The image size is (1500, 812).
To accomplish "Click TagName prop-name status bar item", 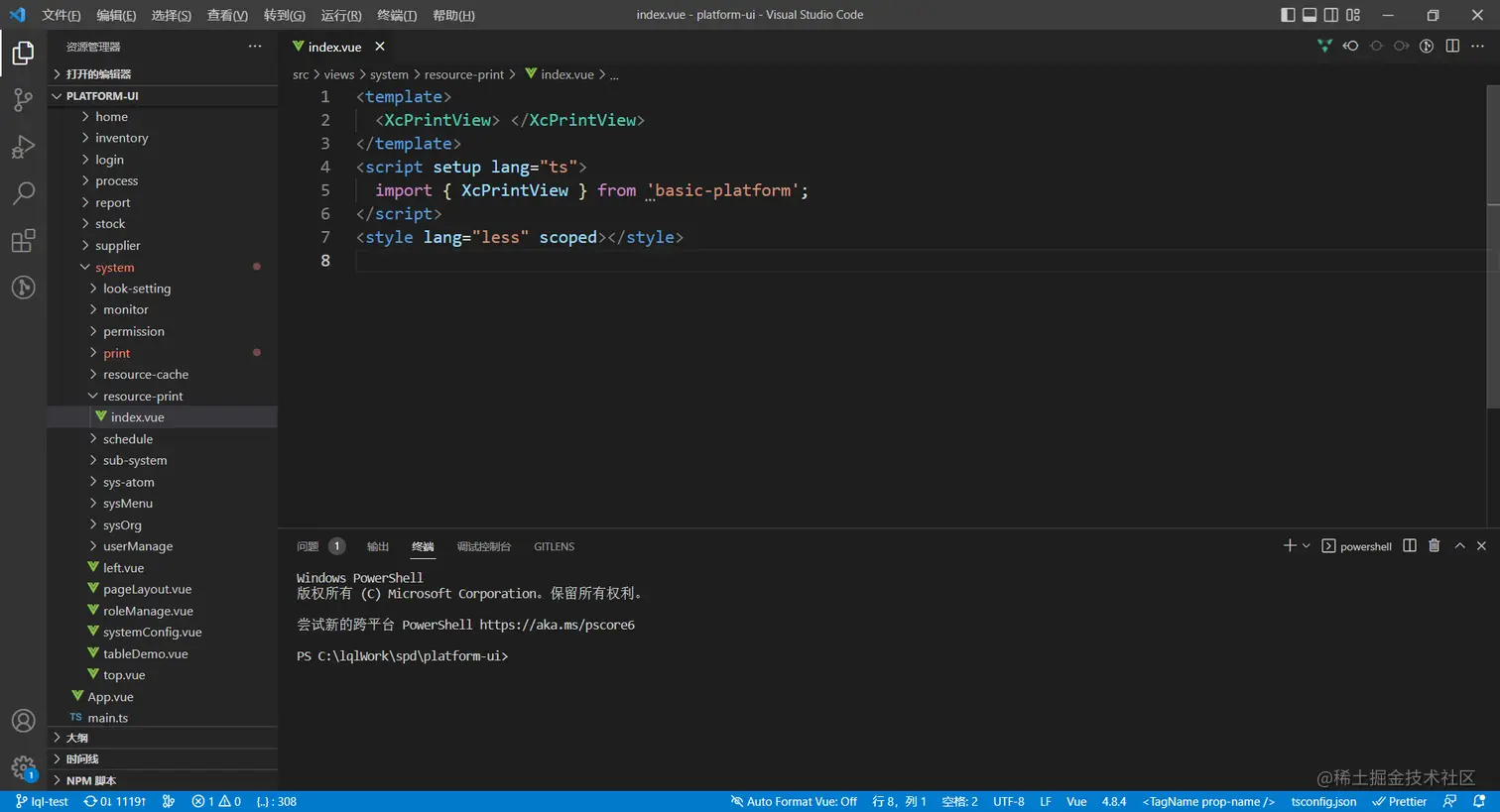I will 1208,801.
